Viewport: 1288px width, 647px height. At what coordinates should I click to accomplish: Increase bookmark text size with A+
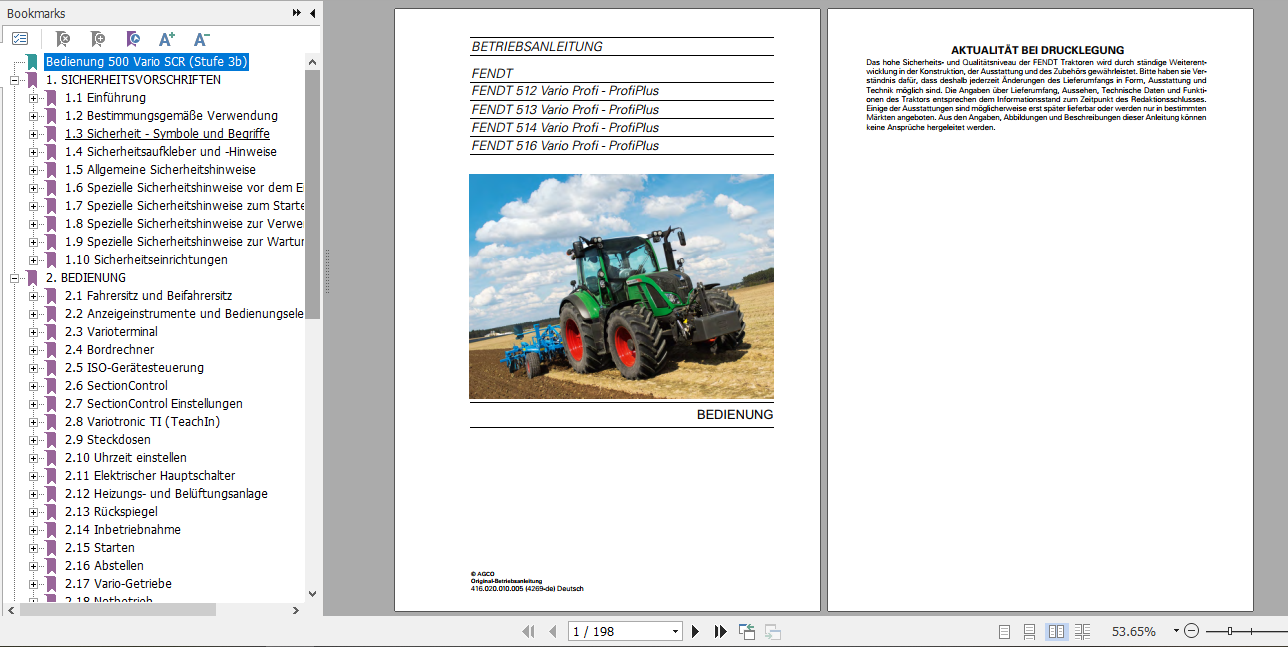tap(167, 39)
